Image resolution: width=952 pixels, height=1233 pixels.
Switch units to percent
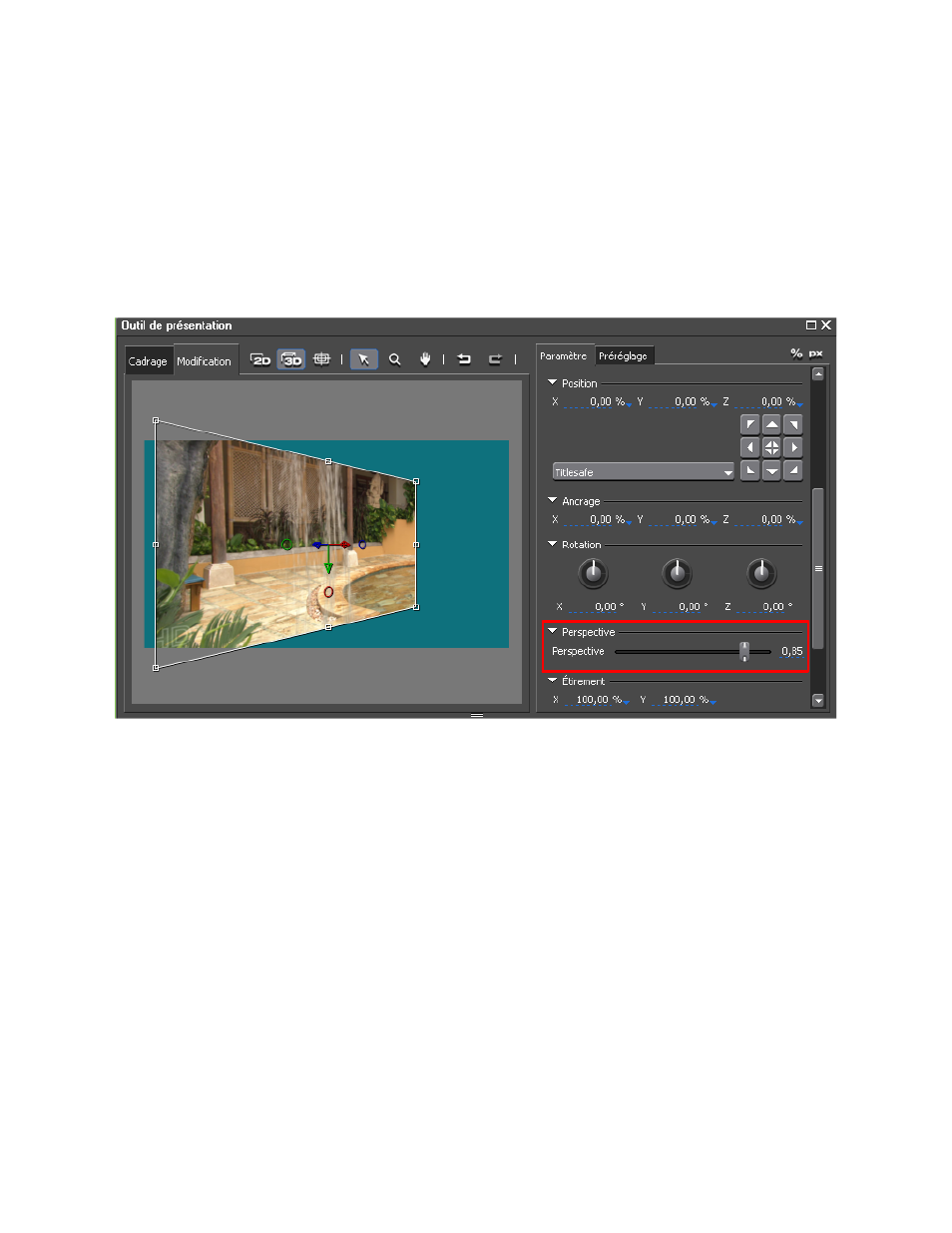point(796,353)
